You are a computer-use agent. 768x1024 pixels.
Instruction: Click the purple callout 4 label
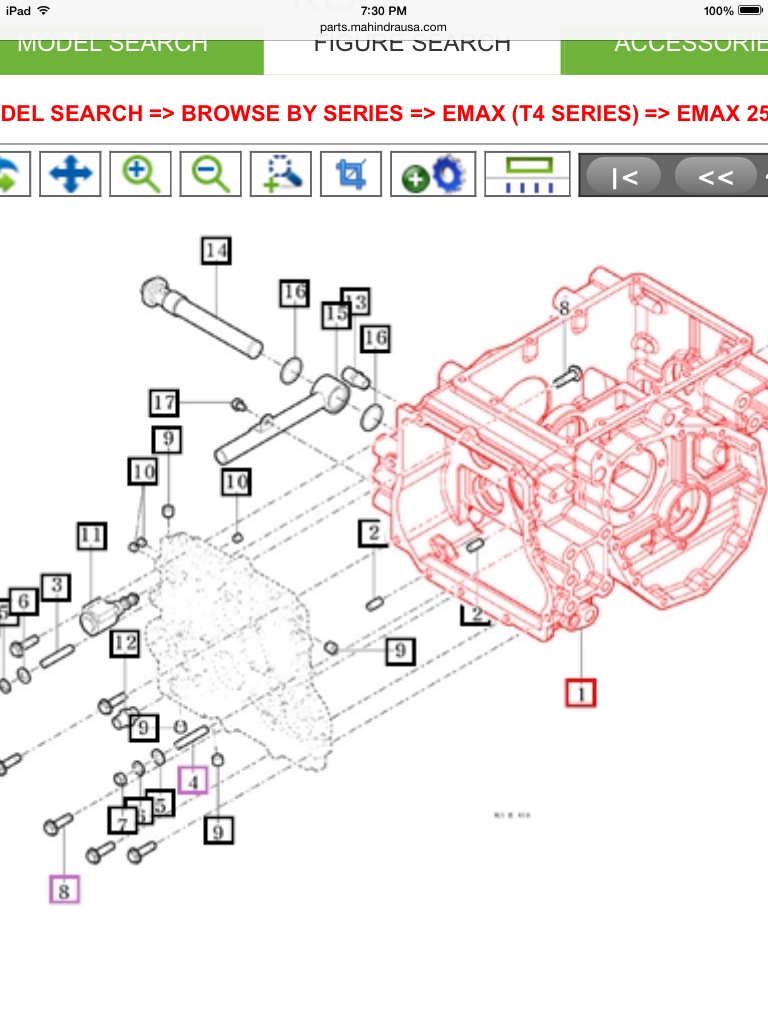coord(193,779)
